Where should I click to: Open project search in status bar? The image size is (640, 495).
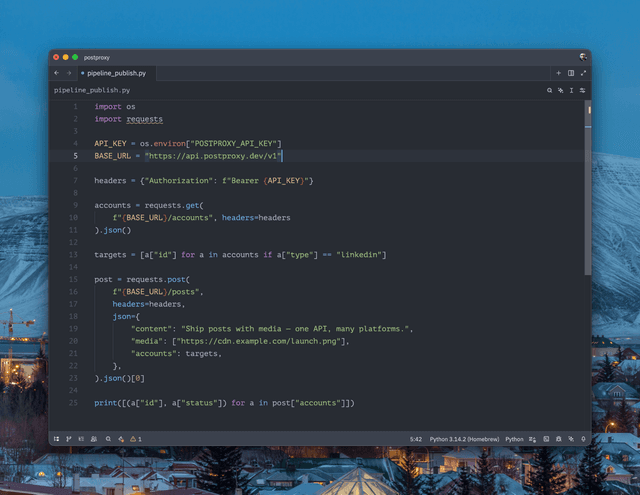click(x=108, y=439)
